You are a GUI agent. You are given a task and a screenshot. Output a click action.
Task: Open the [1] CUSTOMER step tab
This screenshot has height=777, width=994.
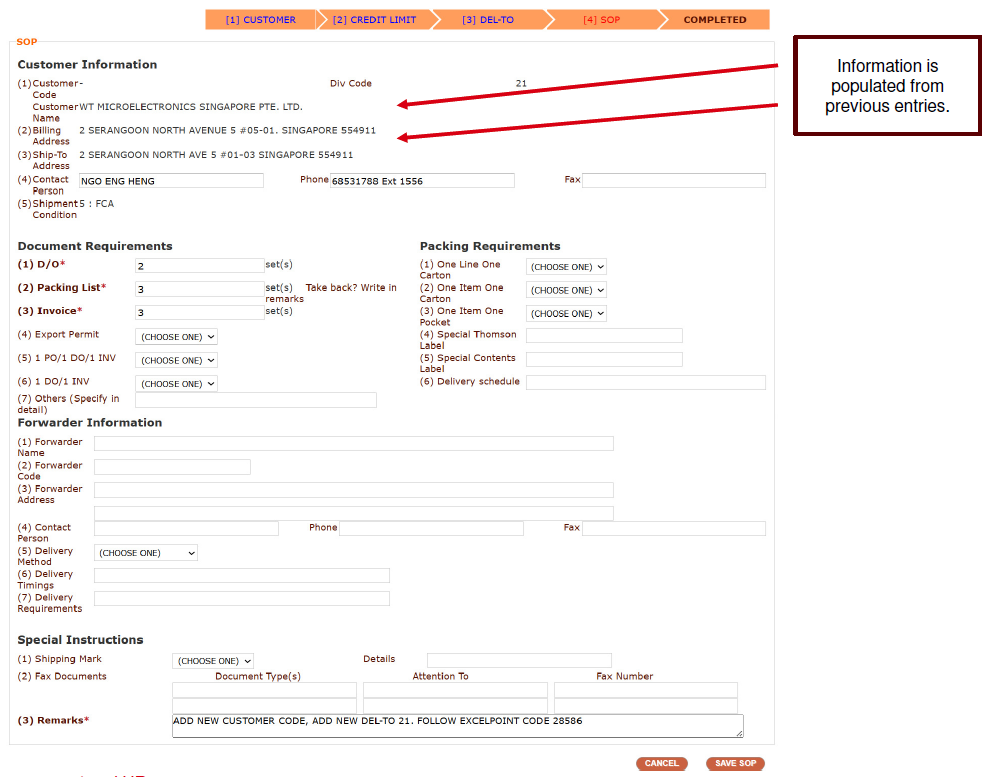pos(260,20)
